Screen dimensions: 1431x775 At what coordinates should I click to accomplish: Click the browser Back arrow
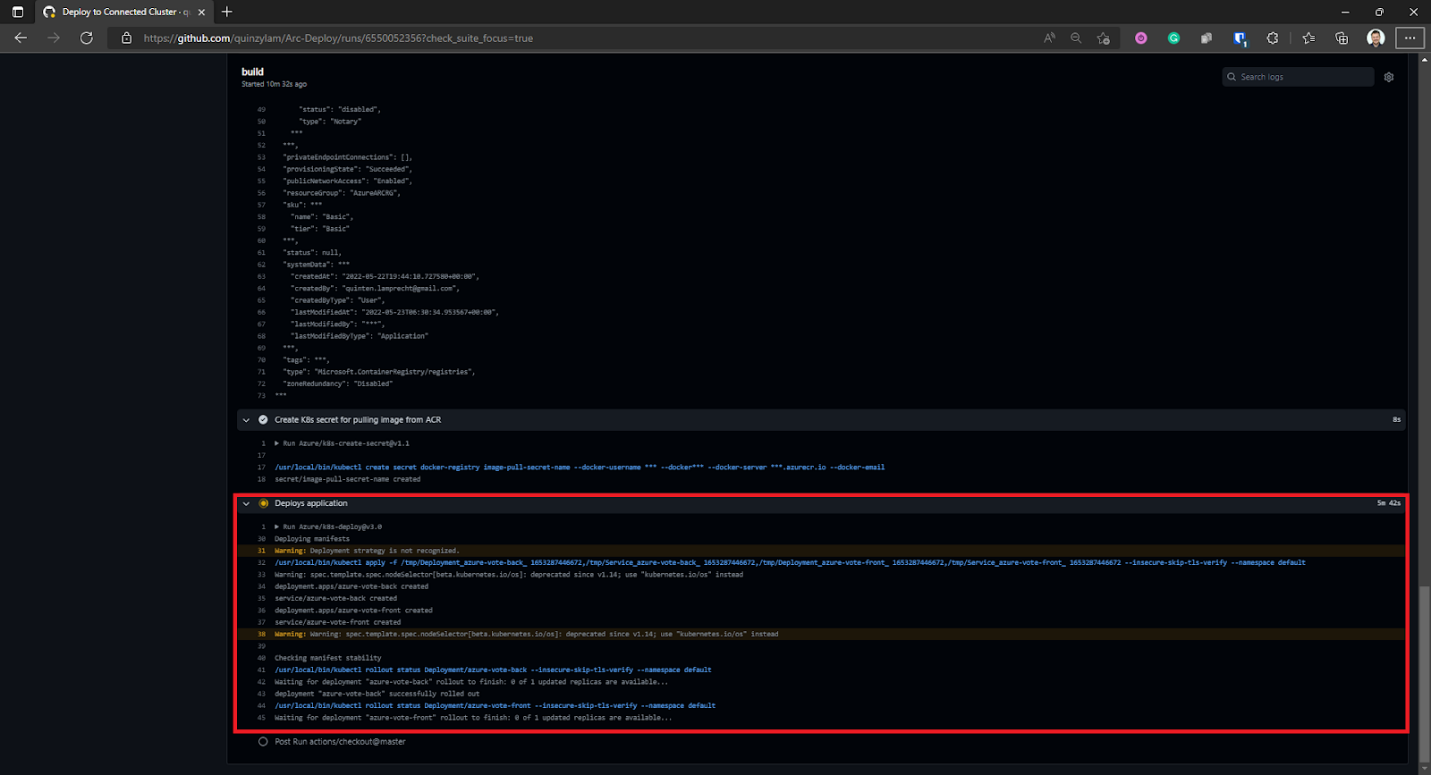pos(21,38)
